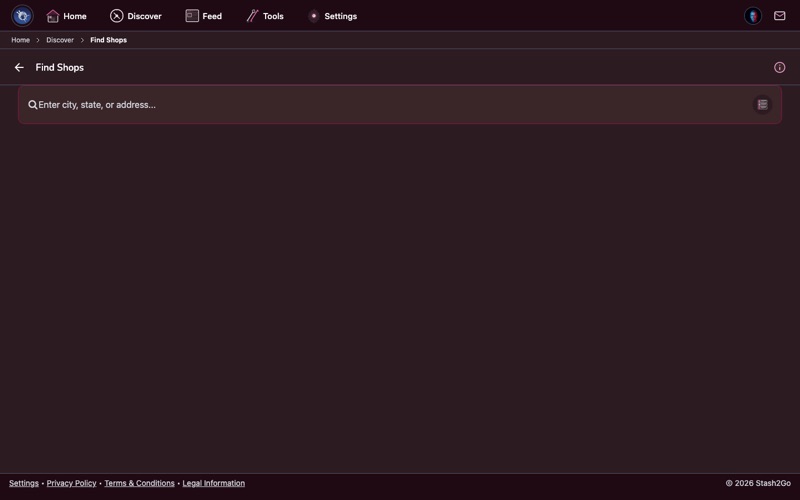This screenshot has width=800, height=500.
Task: Open the Tools menu item
Action: coord(265,16)
